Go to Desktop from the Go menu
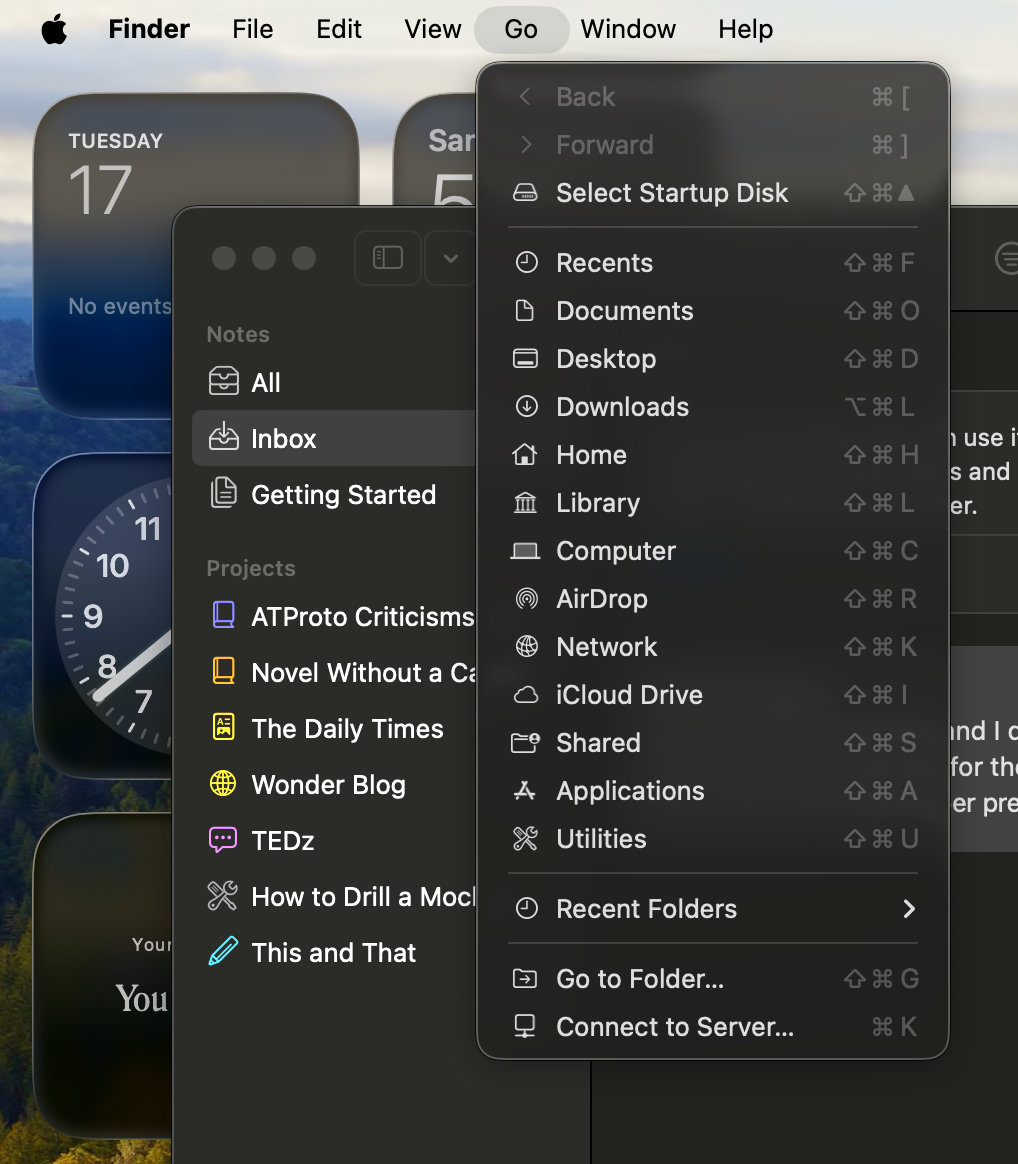 [713, 359]
